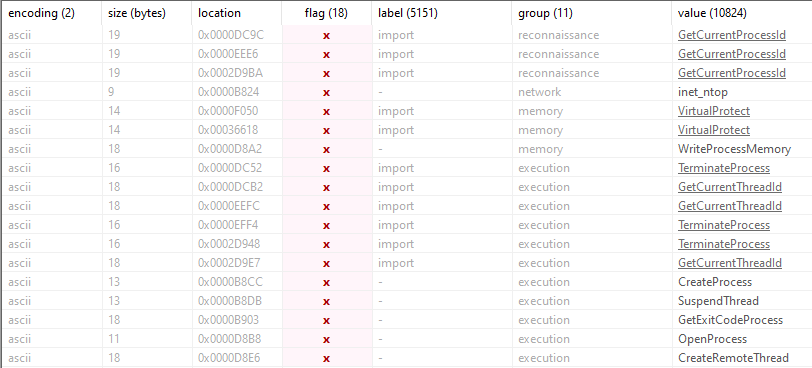Click the red x flag in the CreateProcess row
The width and height of the screenshot is (812, 368).
326,283
